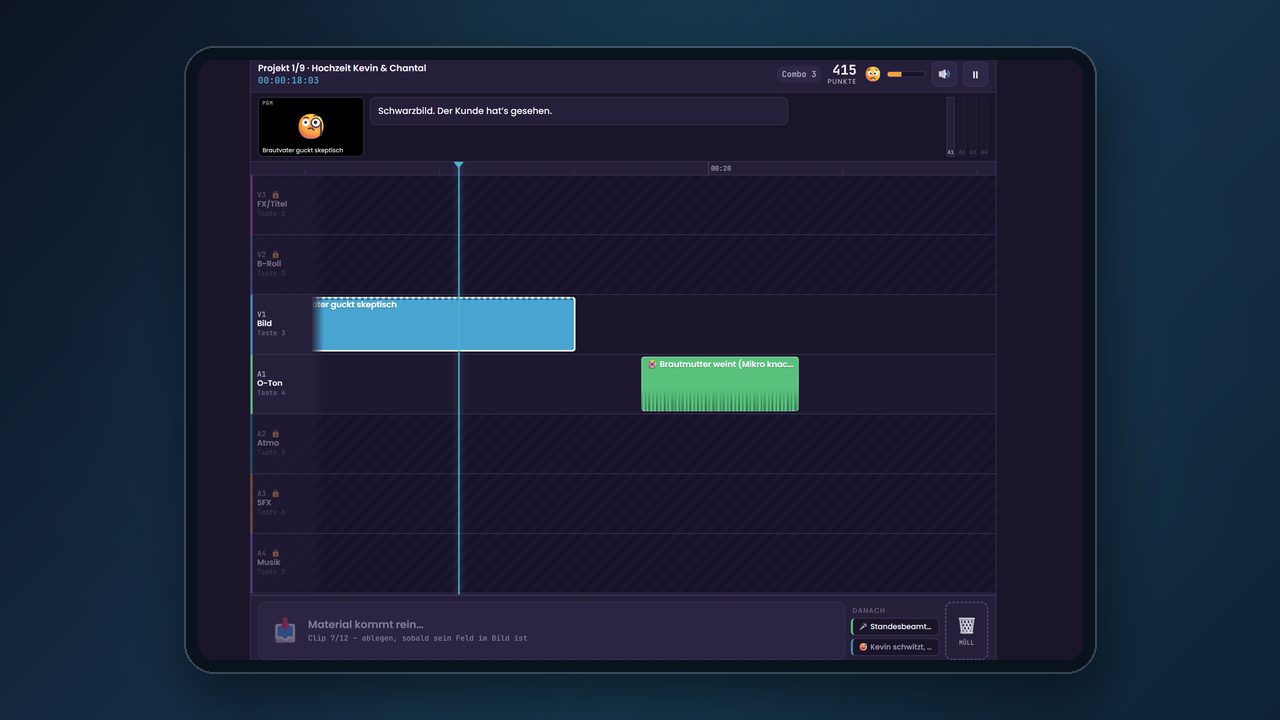Select the V2 B-Roll track label
The image size is (1280, 720).
[269, 264]
